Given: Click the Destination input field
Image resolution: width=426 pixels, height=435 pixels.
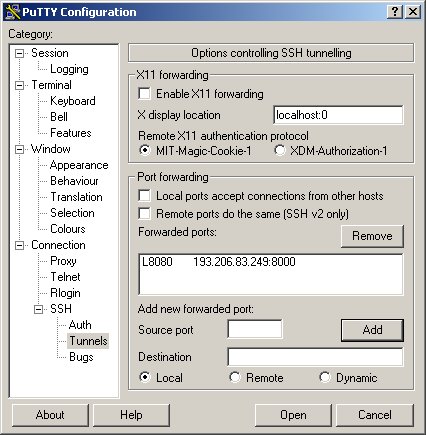Looking at the screenshot, I should pyautogui.click(x=315, y=357).
